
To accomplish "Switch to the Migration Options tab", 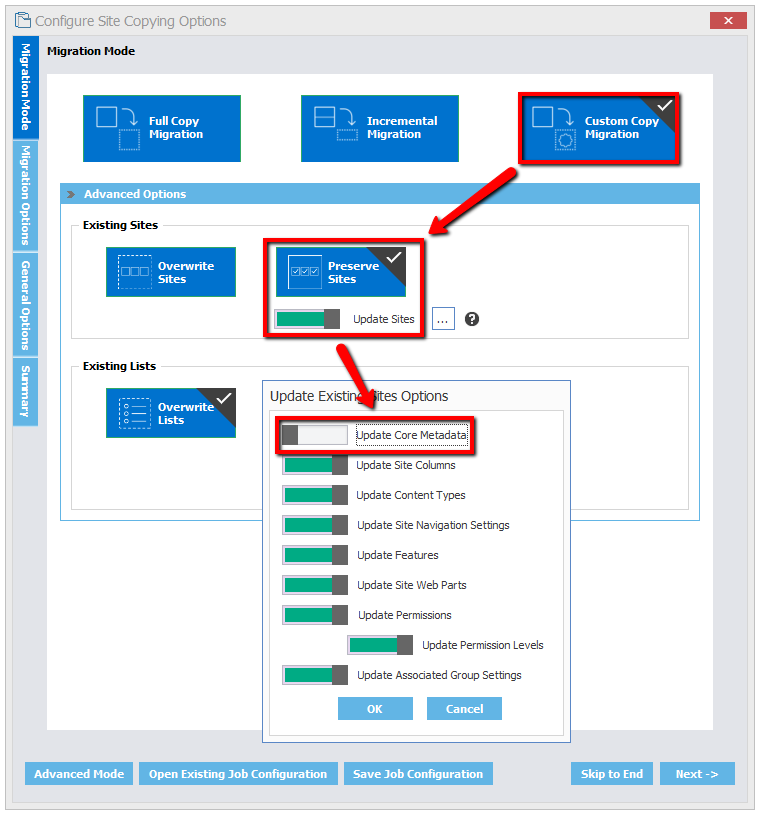I will click(x=26, y=195).
